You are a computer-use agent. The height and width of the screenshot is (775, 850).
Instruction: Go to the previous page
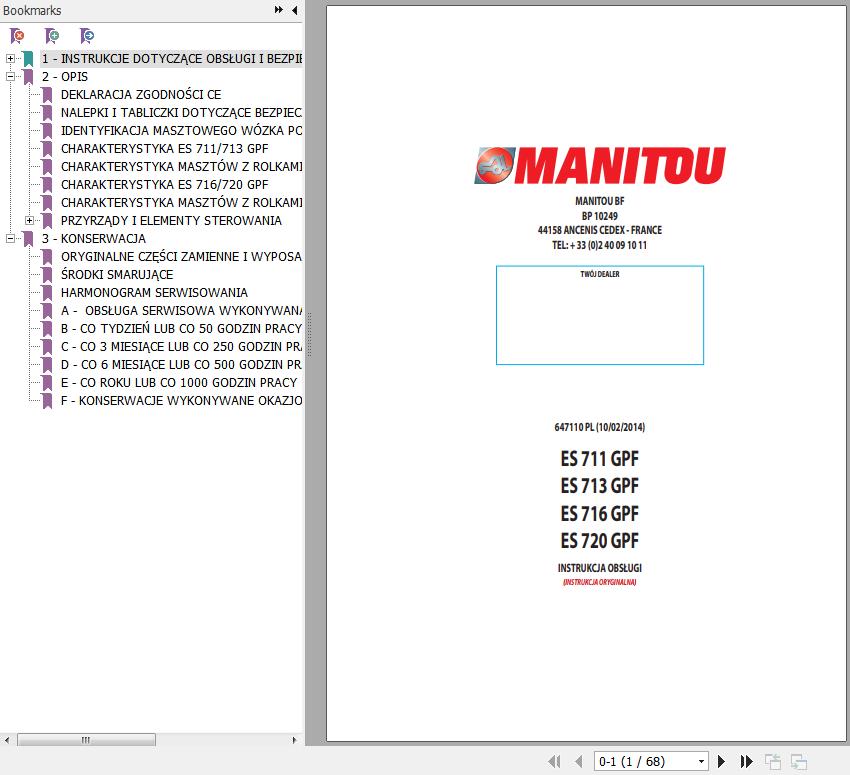tap(578, 761)
